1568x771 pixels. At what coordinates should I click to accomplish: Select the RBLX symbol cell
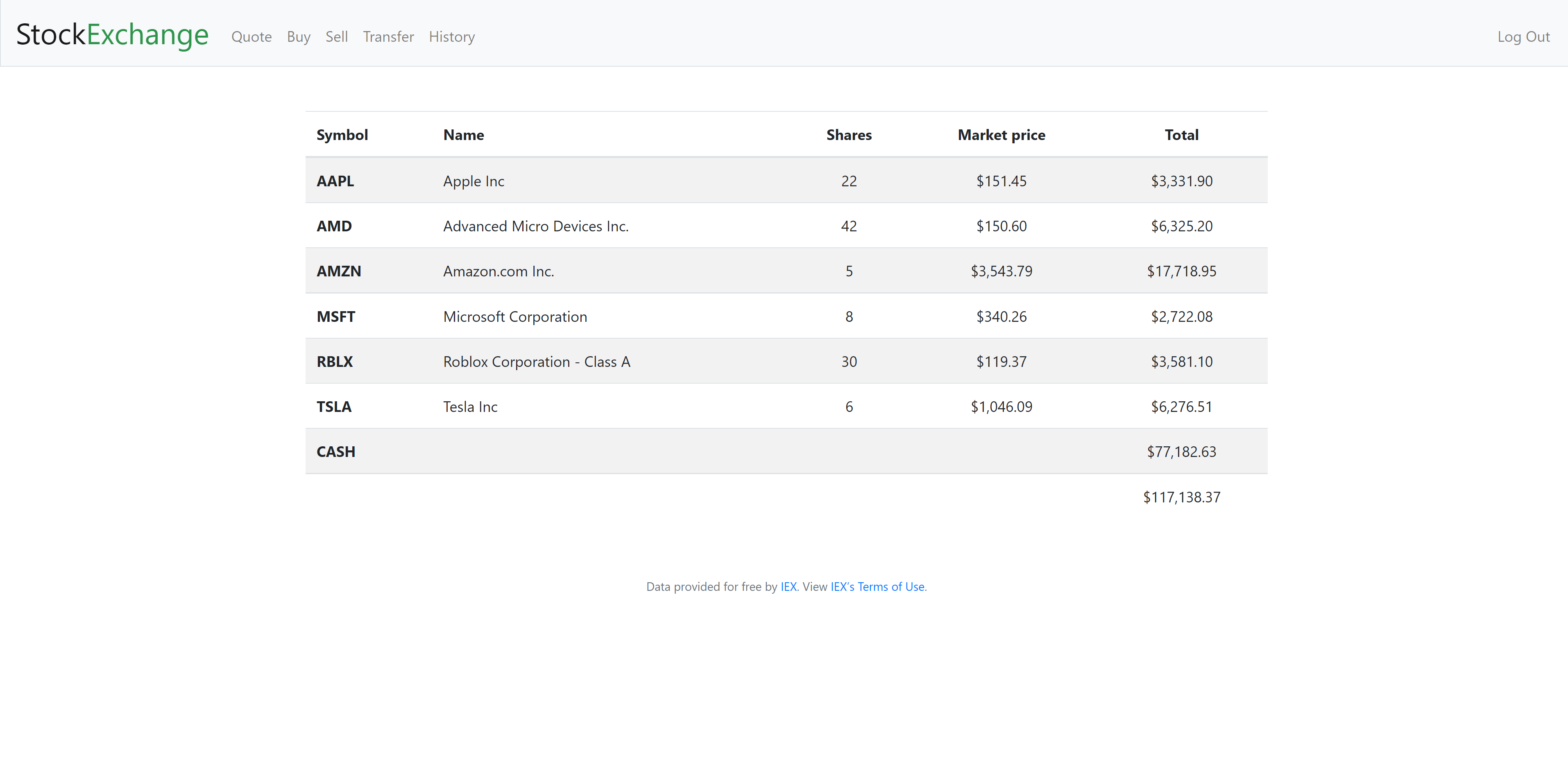(x=335, y=362)
